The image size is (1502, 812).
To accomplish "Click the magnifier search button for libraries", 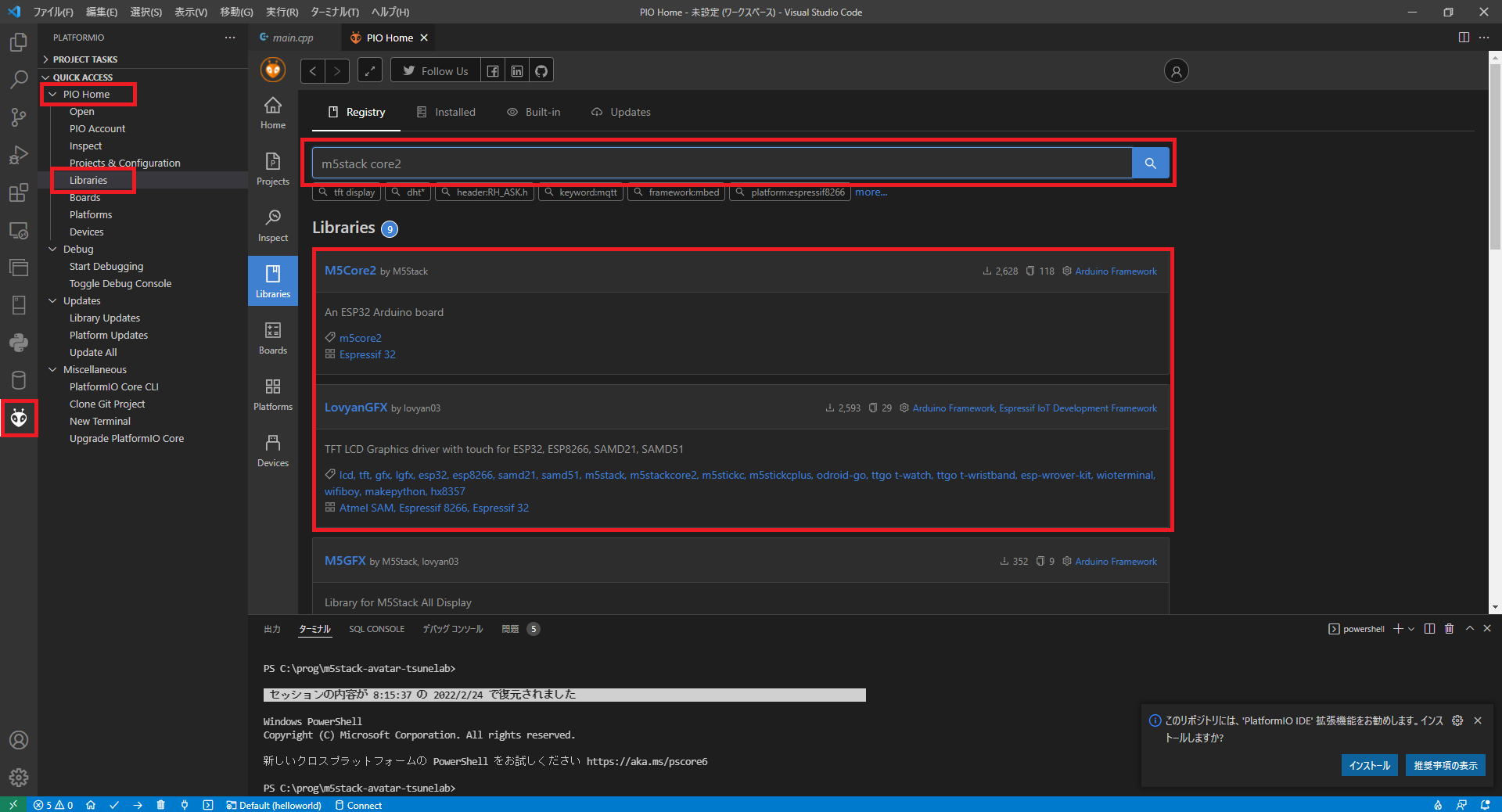I will pyautogui.click(x=1150, y=163).
